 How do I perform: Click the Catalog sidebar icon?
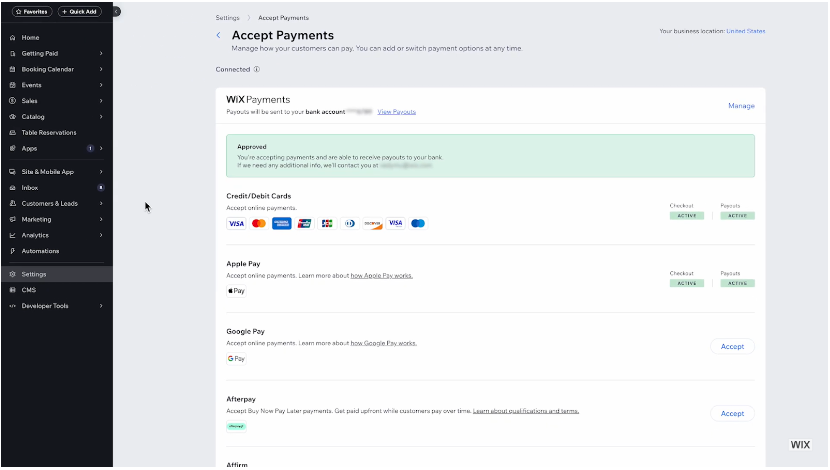[13, 117]
